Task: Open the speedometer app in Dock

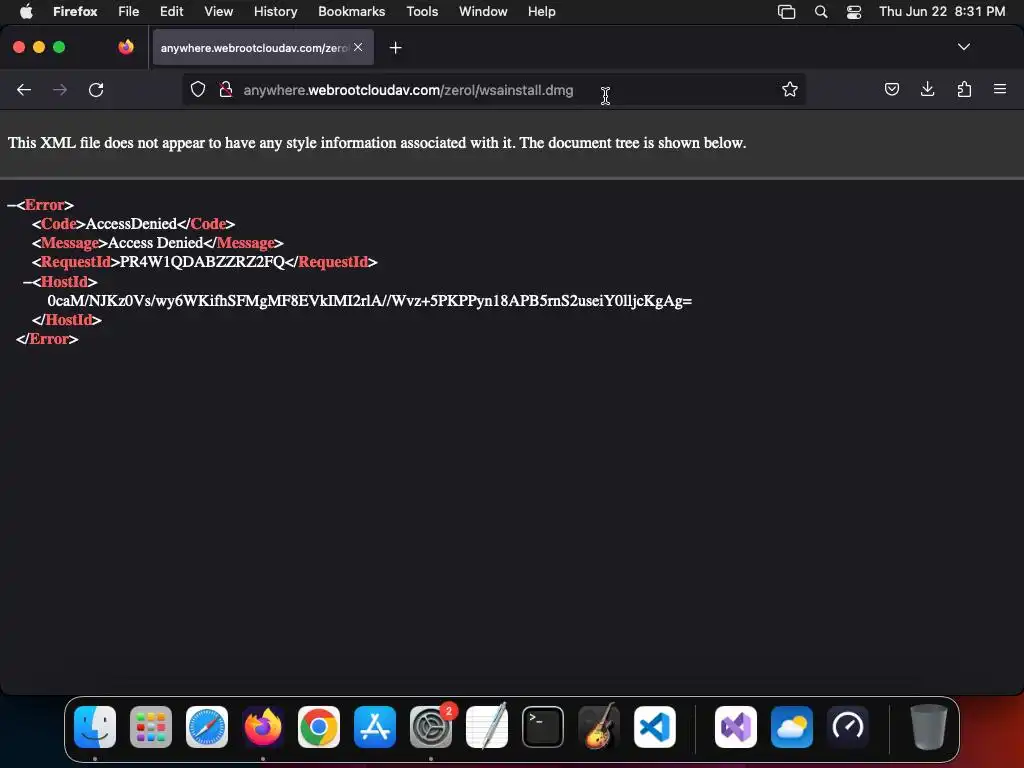Action: click(x=848, y=727)
